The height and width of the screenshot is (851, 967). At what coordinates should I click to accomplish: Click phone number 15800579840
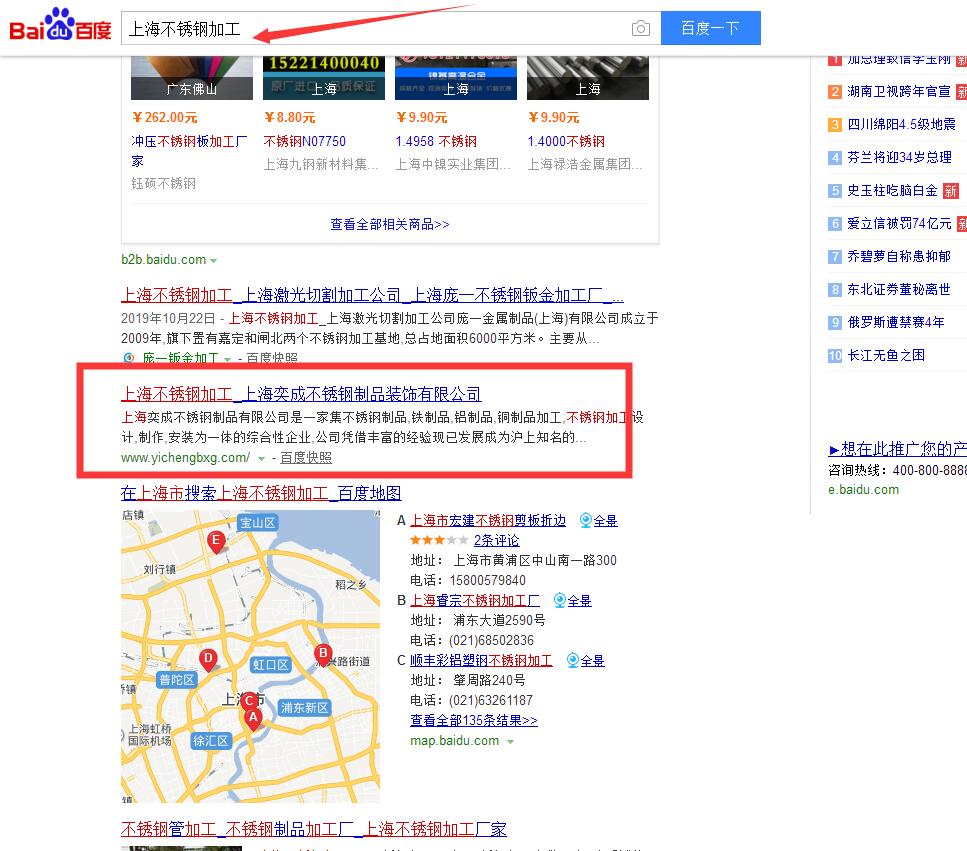487,580
